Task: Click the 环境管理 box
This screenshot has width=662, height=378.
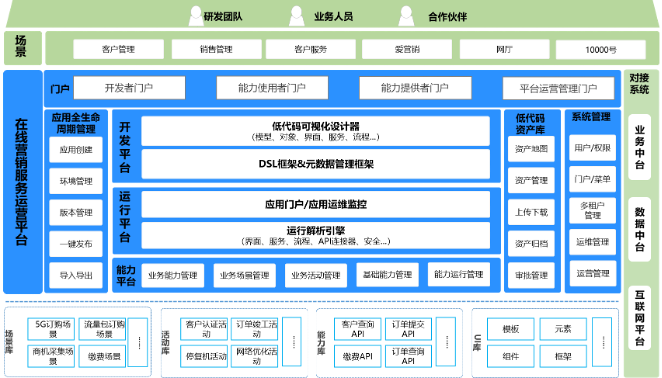Action: (76, 181)
